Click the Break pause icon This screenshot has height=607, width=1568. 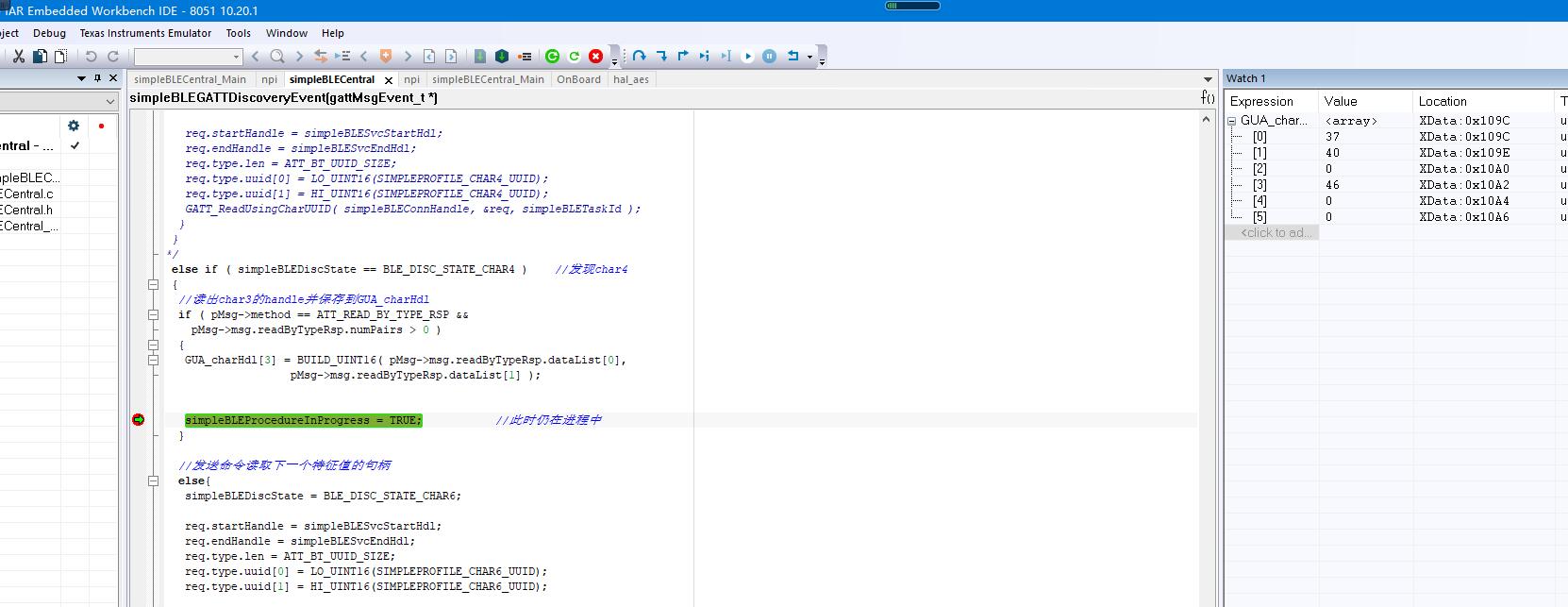click(x=769, y=57)
